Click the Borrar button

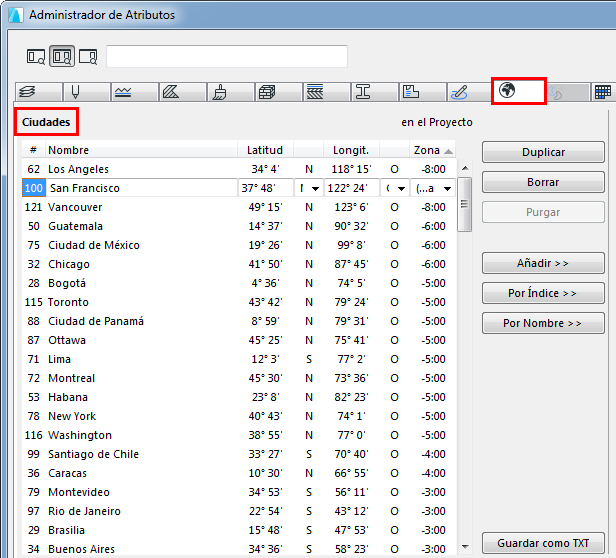(x=543, y=182)
